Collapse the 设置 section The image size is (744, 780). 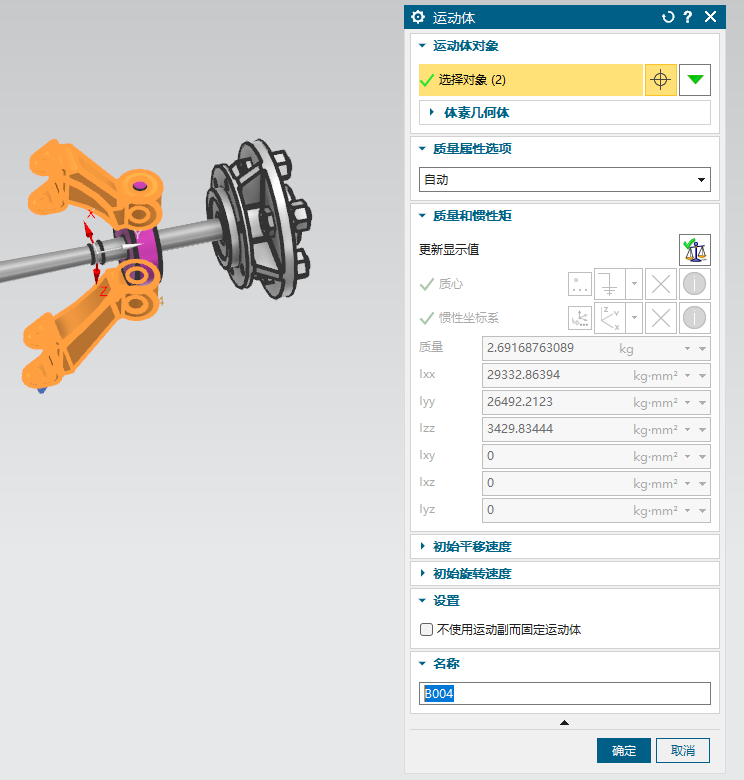pos(445,600)
